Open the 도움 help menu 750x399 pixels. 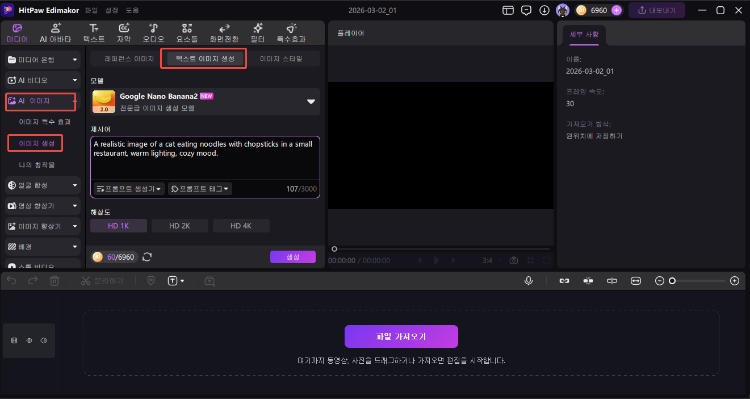[132, 11]
